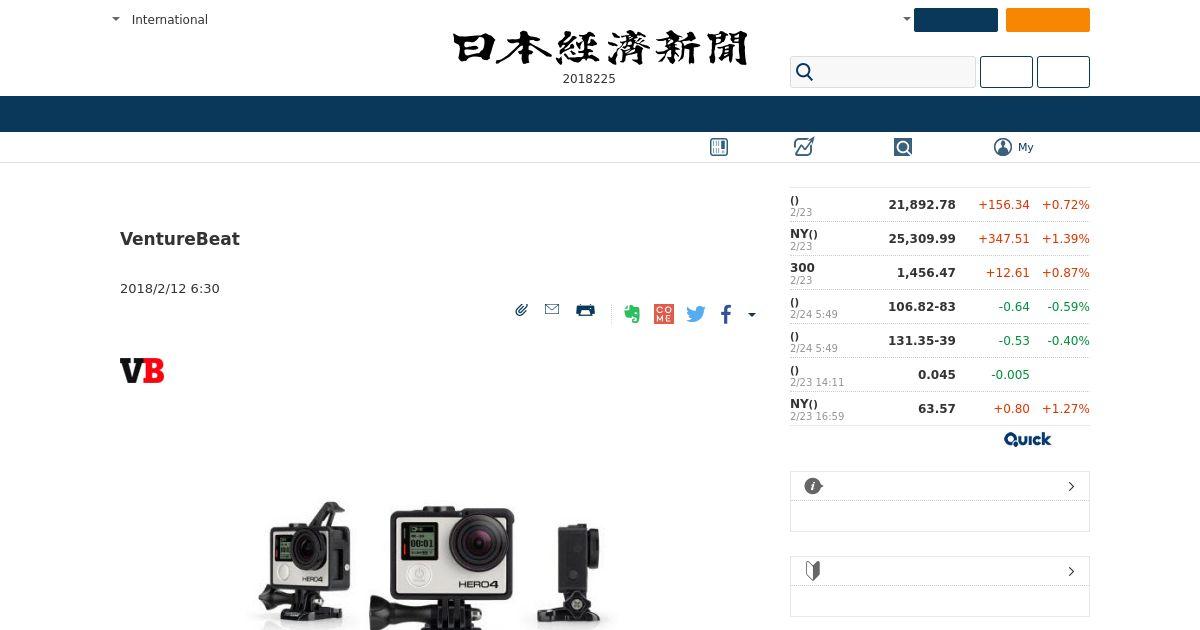Click first white button after search box
Screen dimensions: 1200x630
(x=1006, y=72)
